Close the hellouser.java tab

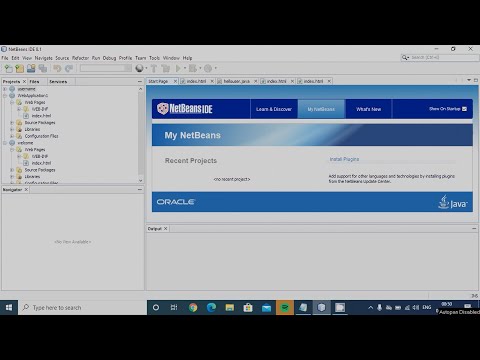(x=256, y=81)
